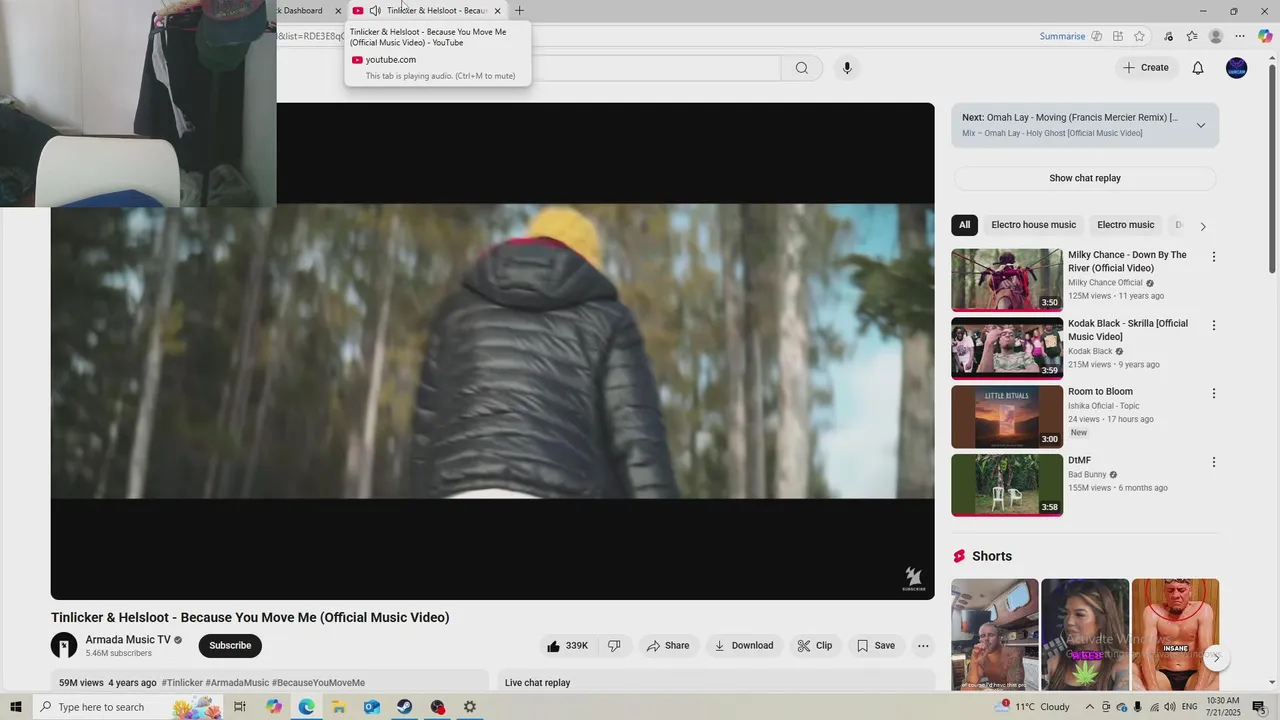
Task: Expand the Next up playlist panel chevron
Action: point(1201,125)
